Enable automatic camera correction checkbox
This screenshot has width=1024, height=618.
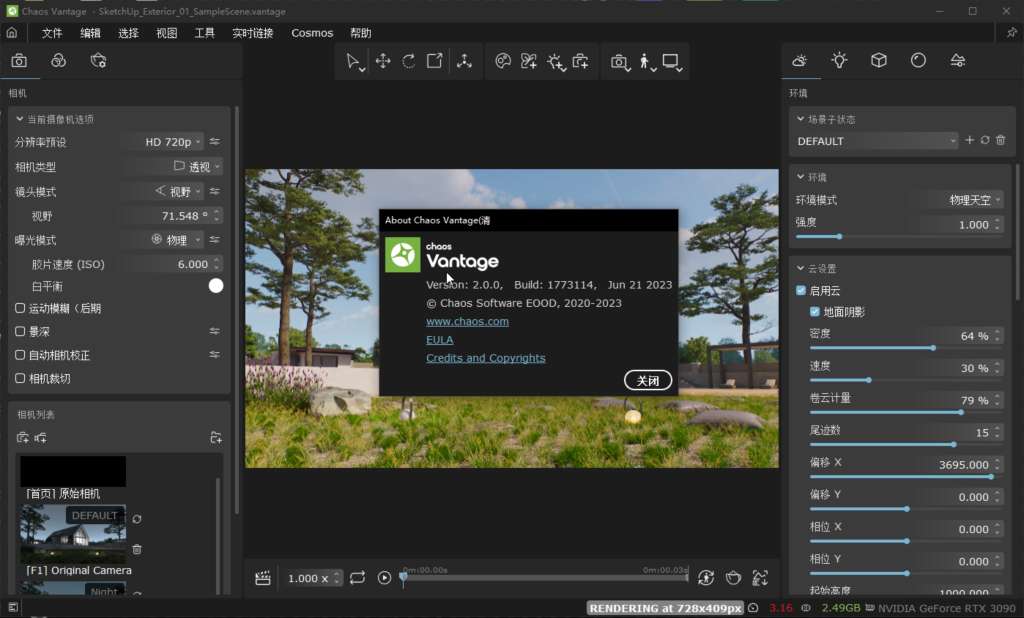coord(20,355)
